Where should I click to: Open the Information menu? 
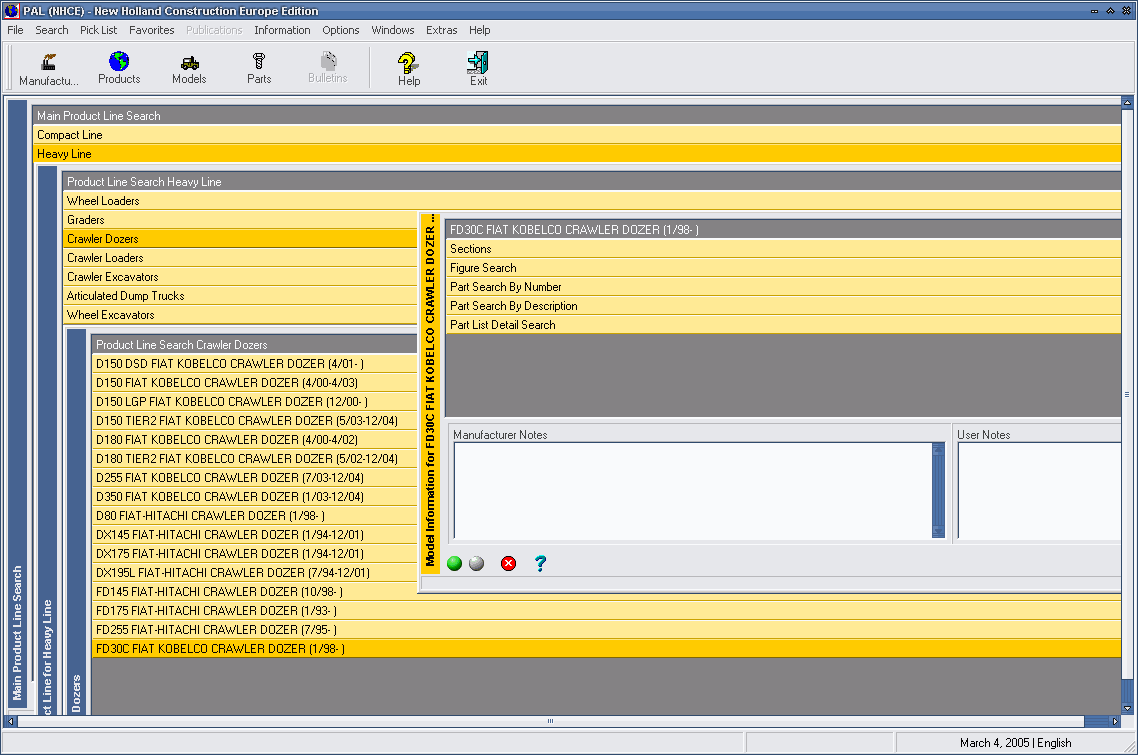coord(282,30)
